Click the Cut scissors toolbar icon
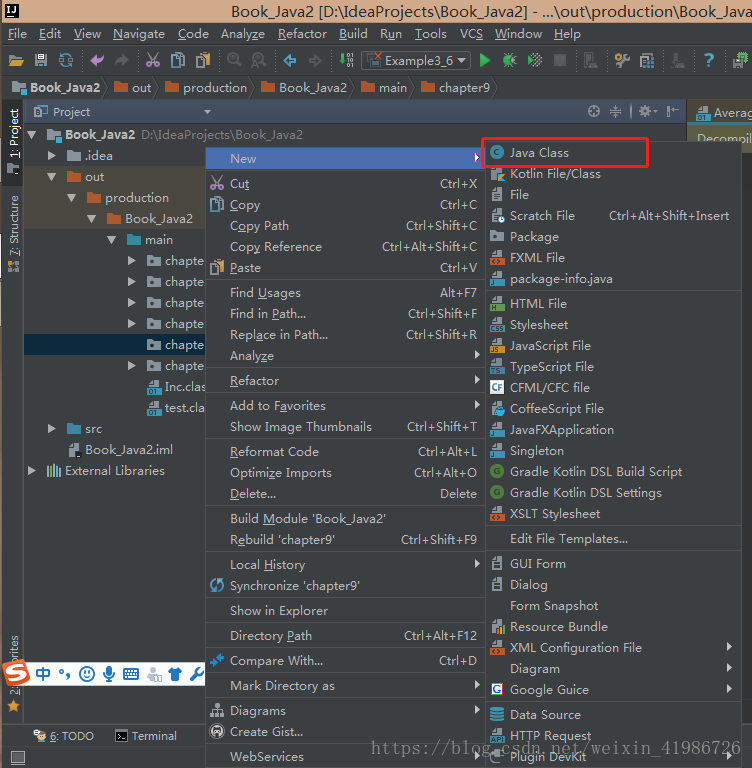The width and height of the screenshot is (752, 768). pos(153,61)
